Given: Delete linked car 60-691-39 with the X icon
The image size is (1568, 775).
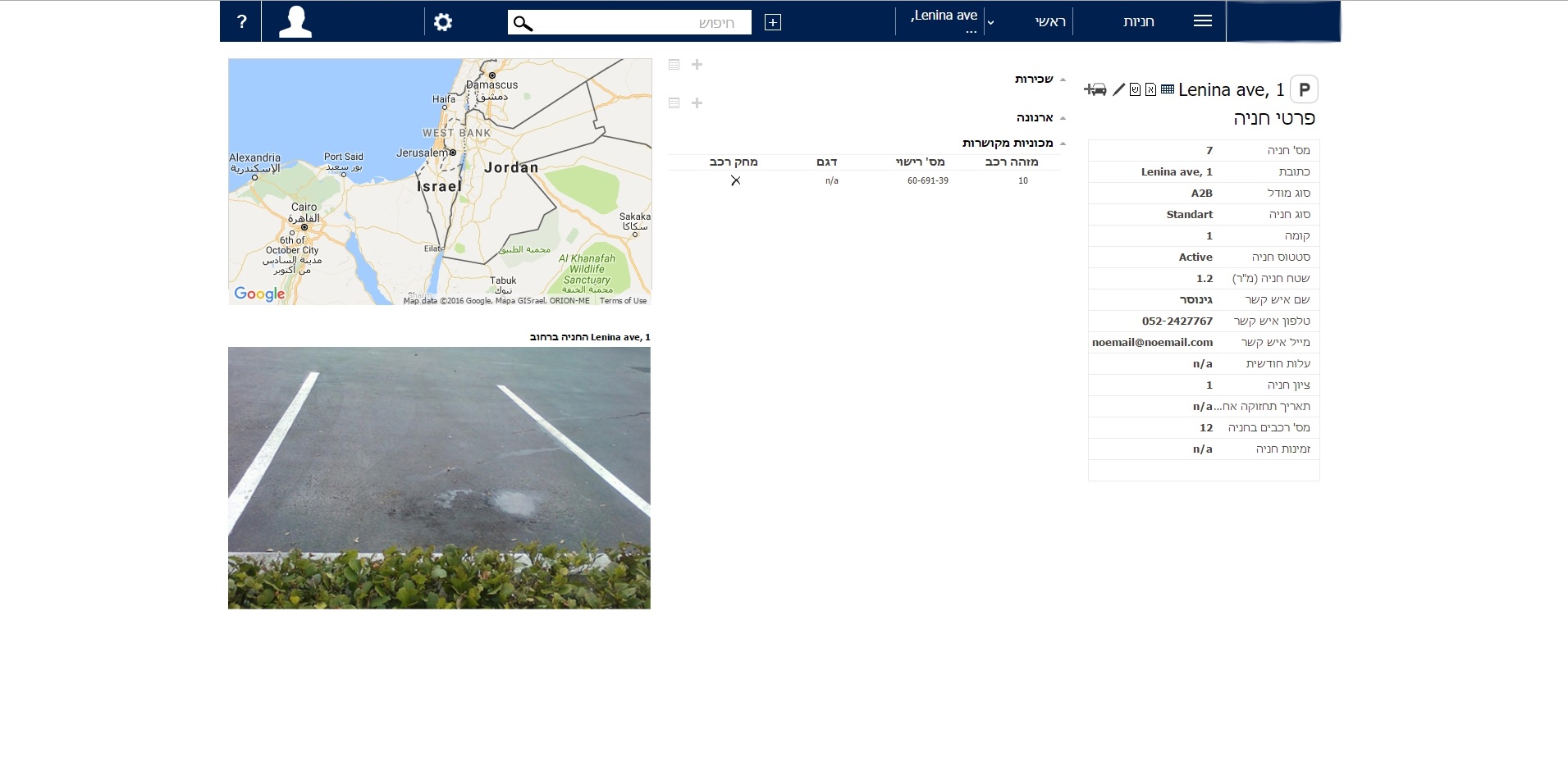Looking at the screenshot, I should (x=735, y=180).
